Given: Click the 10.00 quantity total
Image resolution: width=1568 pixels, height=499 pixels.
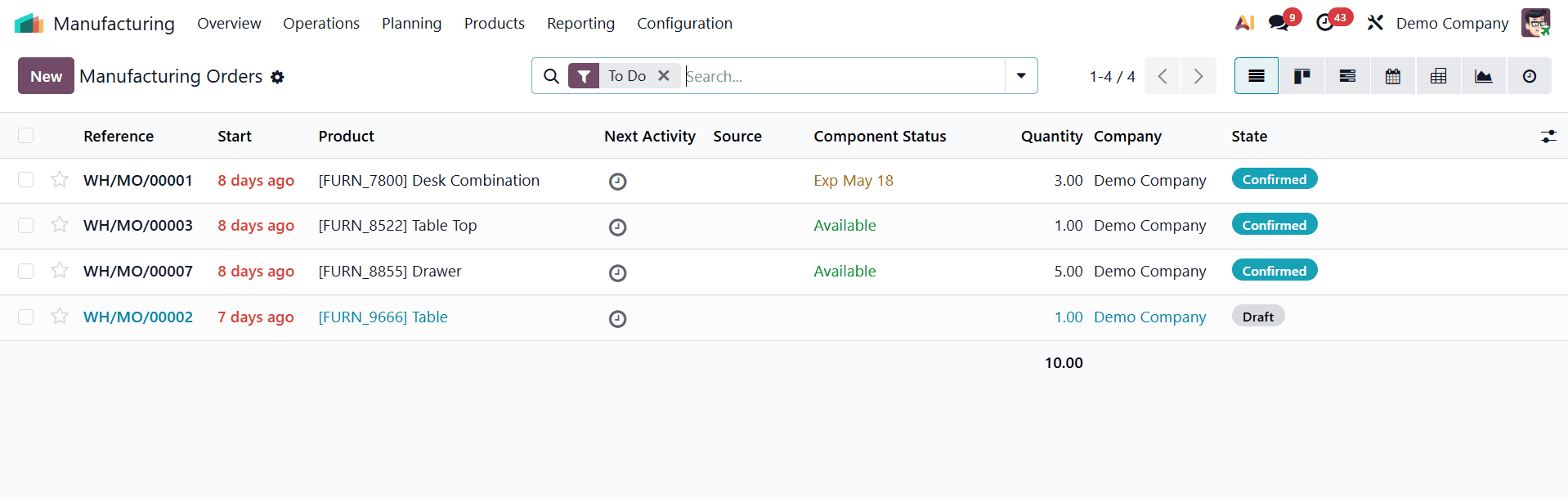Looking at the screenshot, I should tap(1064, 362).
